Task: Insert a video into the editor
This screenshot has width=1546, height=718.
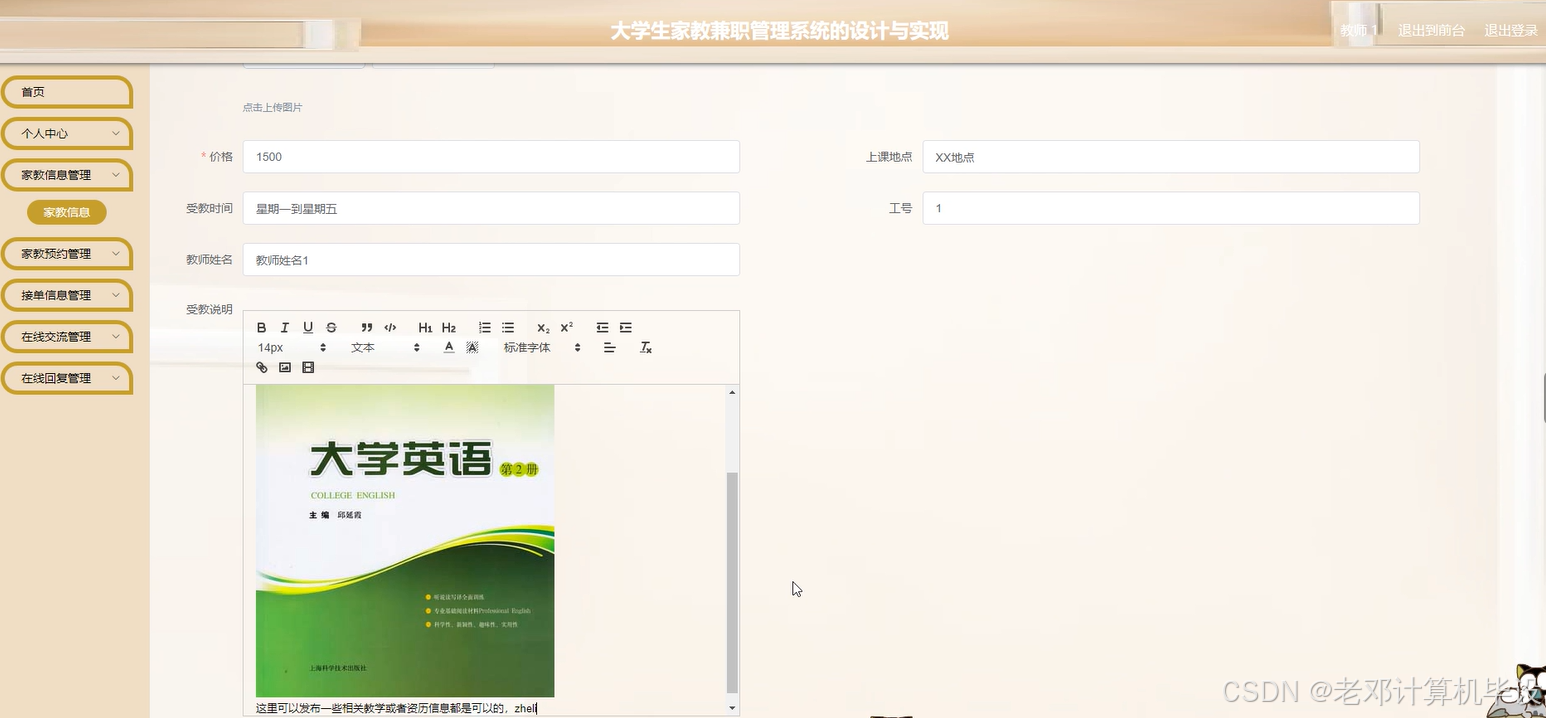Action: coord(308,368)
